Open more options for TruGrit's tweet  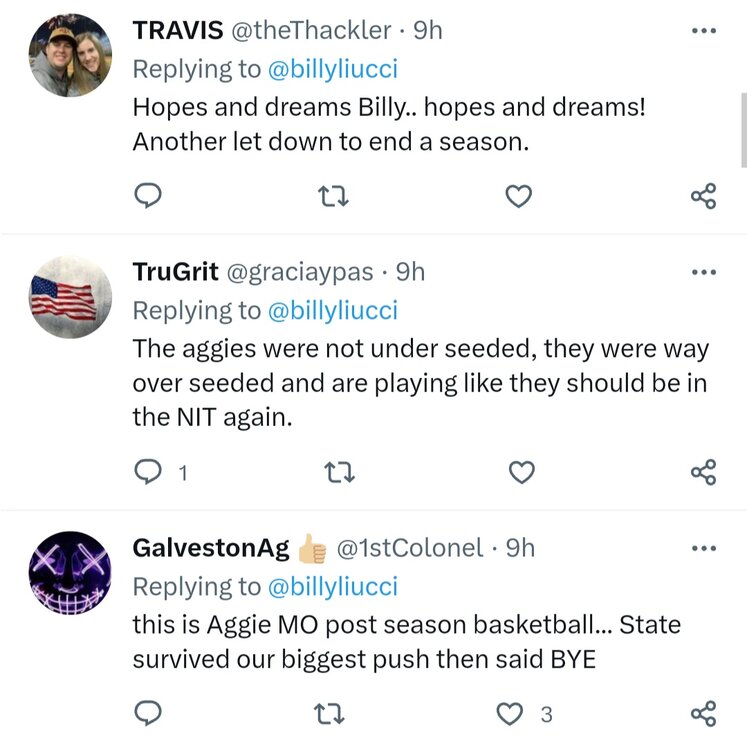click(704, 272)
